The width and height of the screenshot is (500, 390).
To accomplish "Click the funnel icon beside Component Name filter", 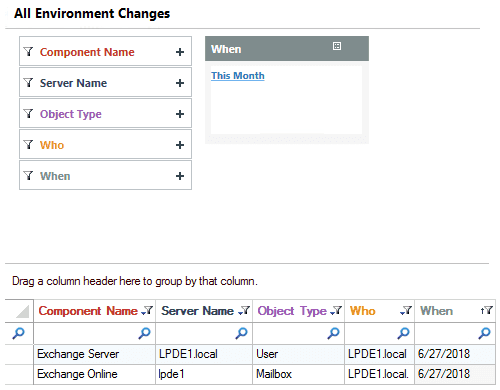I will coord(28,52).
